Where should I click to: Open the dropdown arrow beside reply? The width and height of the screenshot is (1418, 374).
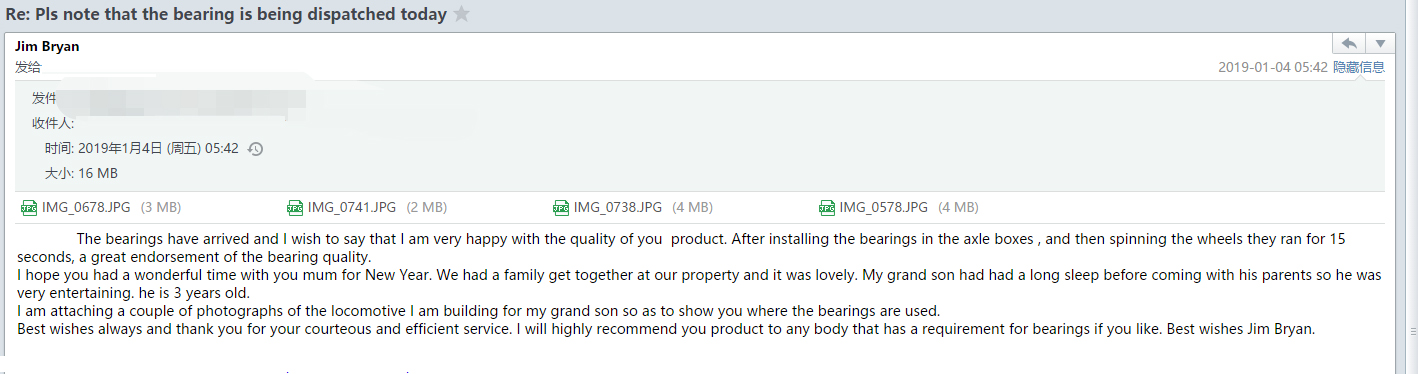(x=1380, y=43)
